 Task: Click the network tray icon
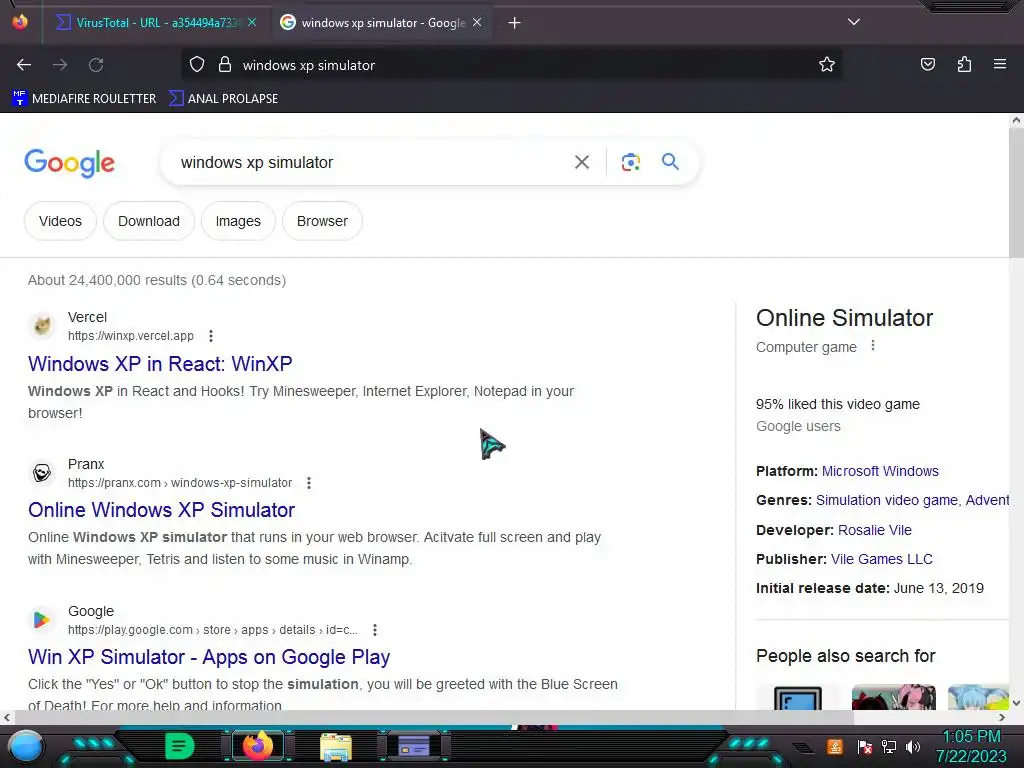[x=889, y=746]
